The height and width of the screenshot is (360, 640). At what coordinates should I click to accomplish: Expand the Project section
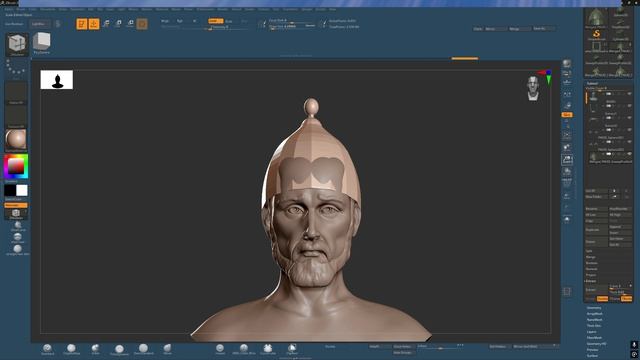pyautogui.click(x=591, y=275)
